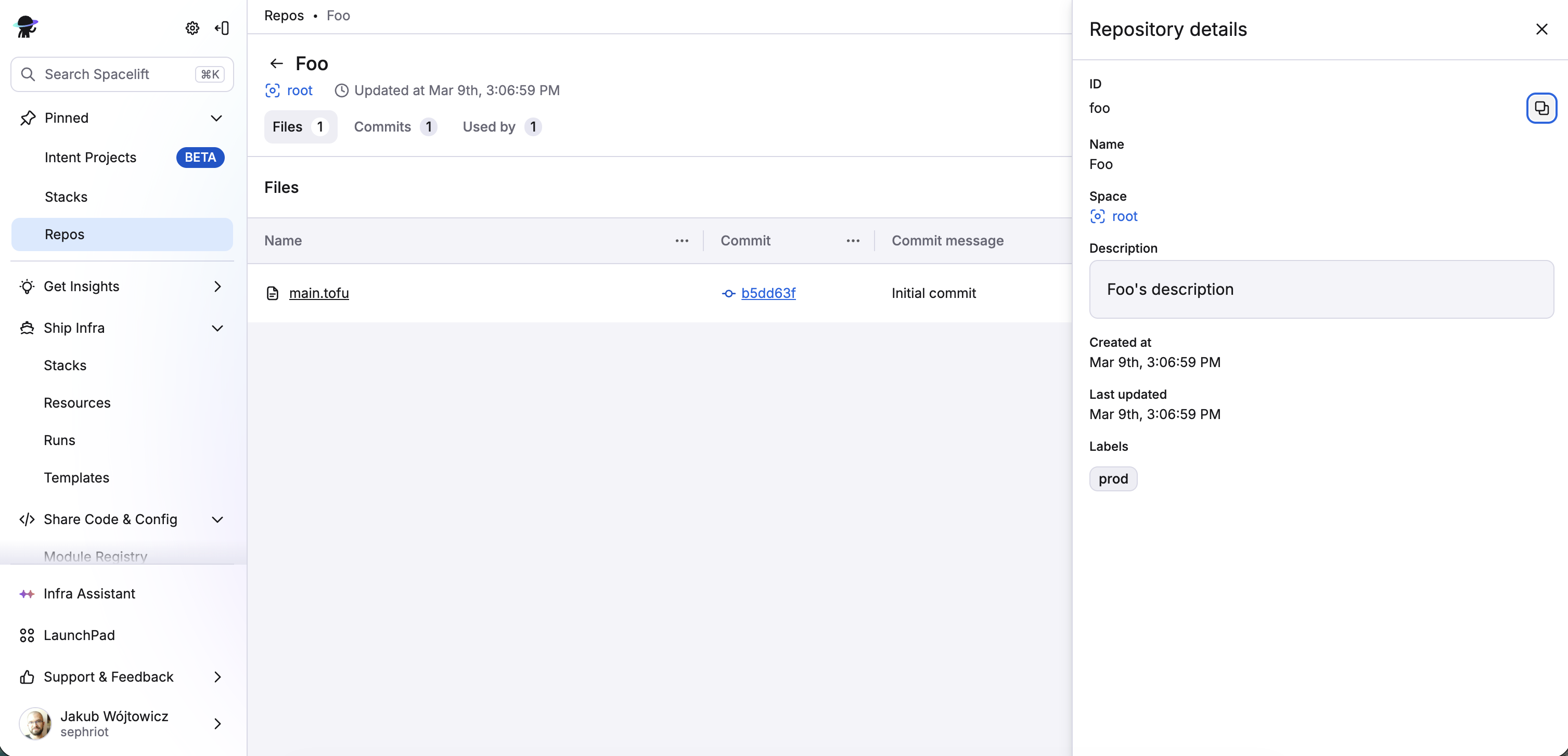Open Infra Assistant
Screen dimensions: 1568x756
click(x=88, y=593)
